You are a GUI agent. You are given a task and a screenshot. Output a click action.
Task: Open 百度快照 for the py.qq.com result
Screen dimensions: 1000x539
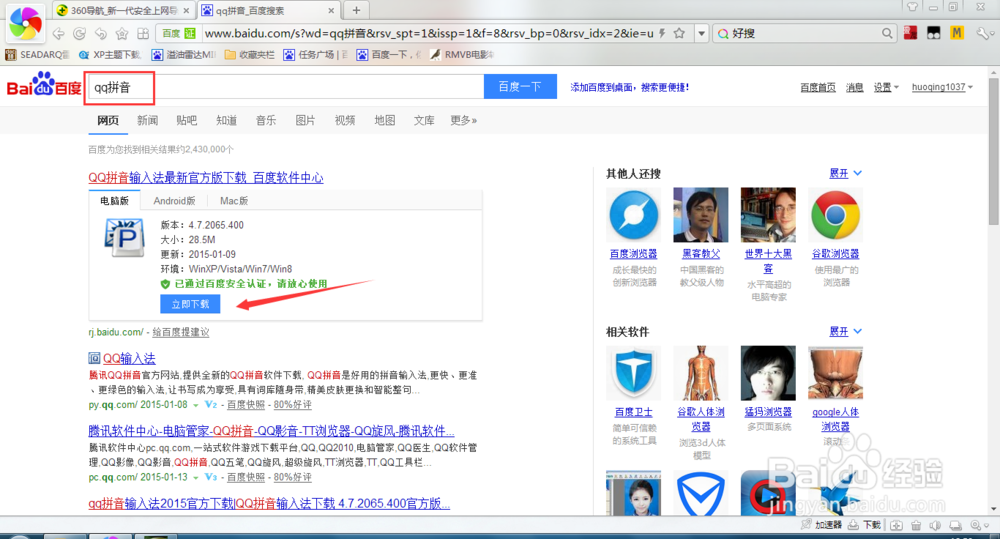246,404
